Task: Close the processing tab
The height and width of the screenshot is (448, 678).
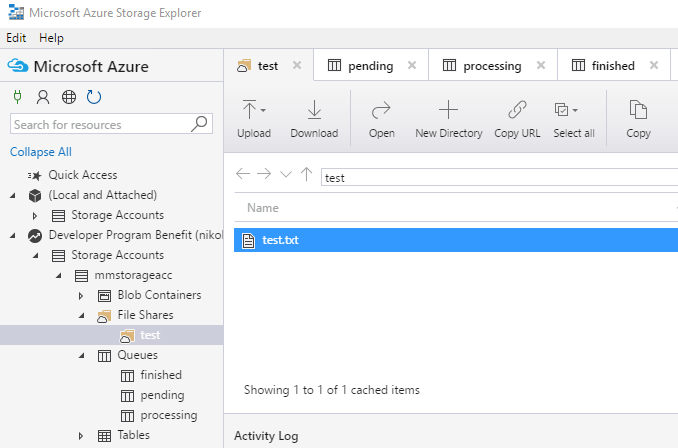Action: [x=541, y=65]
